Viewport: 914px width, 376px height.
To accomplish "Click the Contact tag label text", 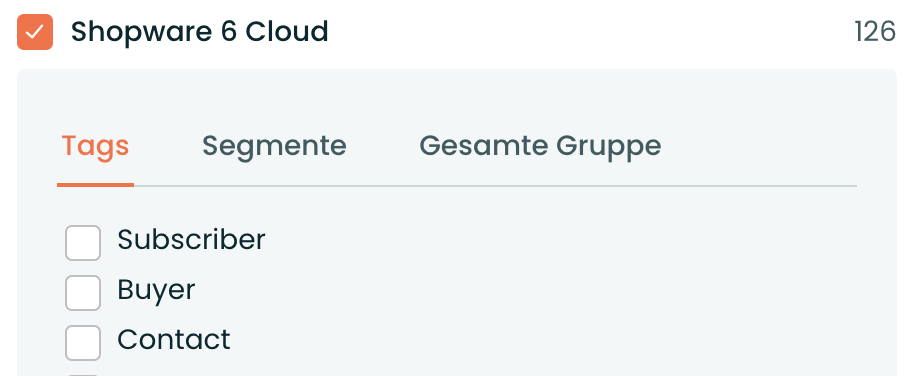I will coord(174,340).
